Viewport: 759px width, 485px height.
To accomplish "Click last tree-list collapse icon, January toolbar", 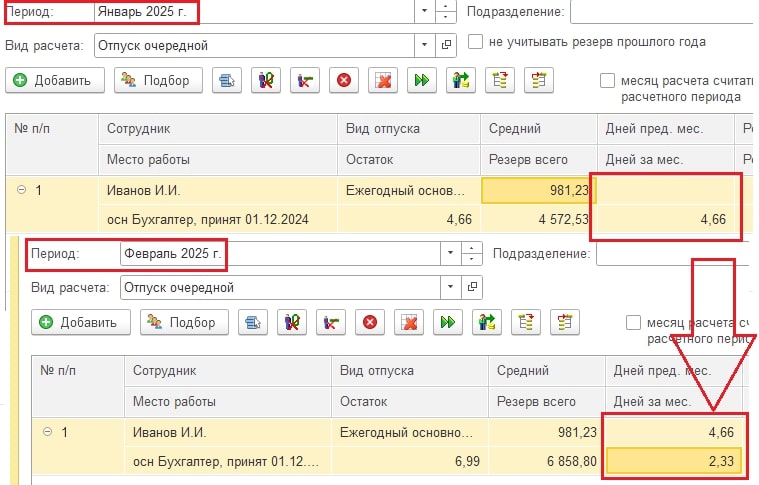I will [x=539, y=80].
